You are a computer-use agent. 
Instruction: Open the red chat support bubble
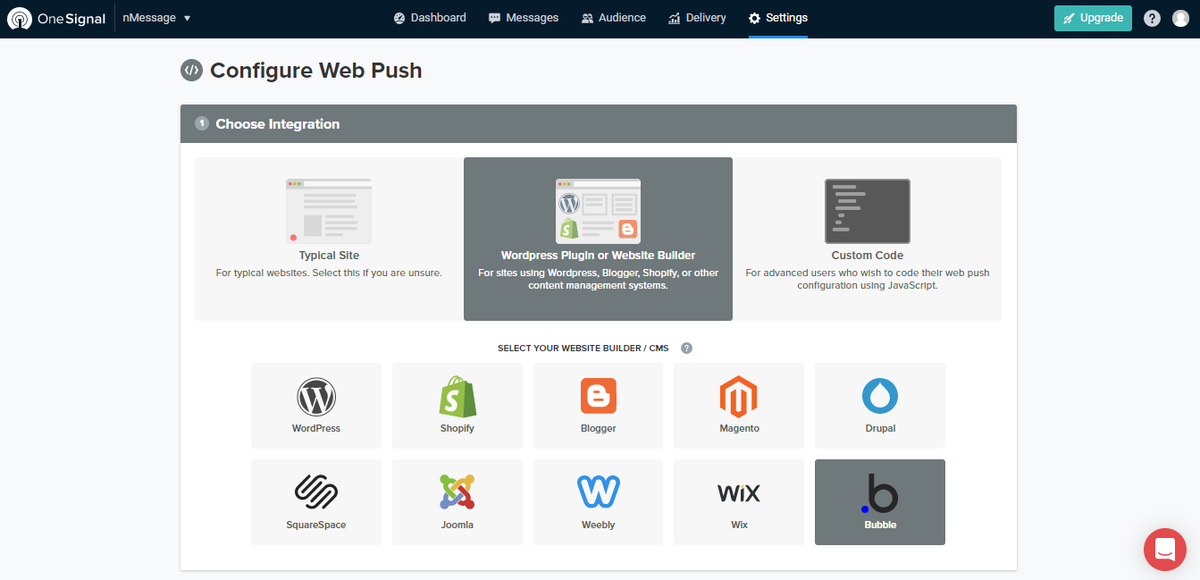(x=1164, y=548)
